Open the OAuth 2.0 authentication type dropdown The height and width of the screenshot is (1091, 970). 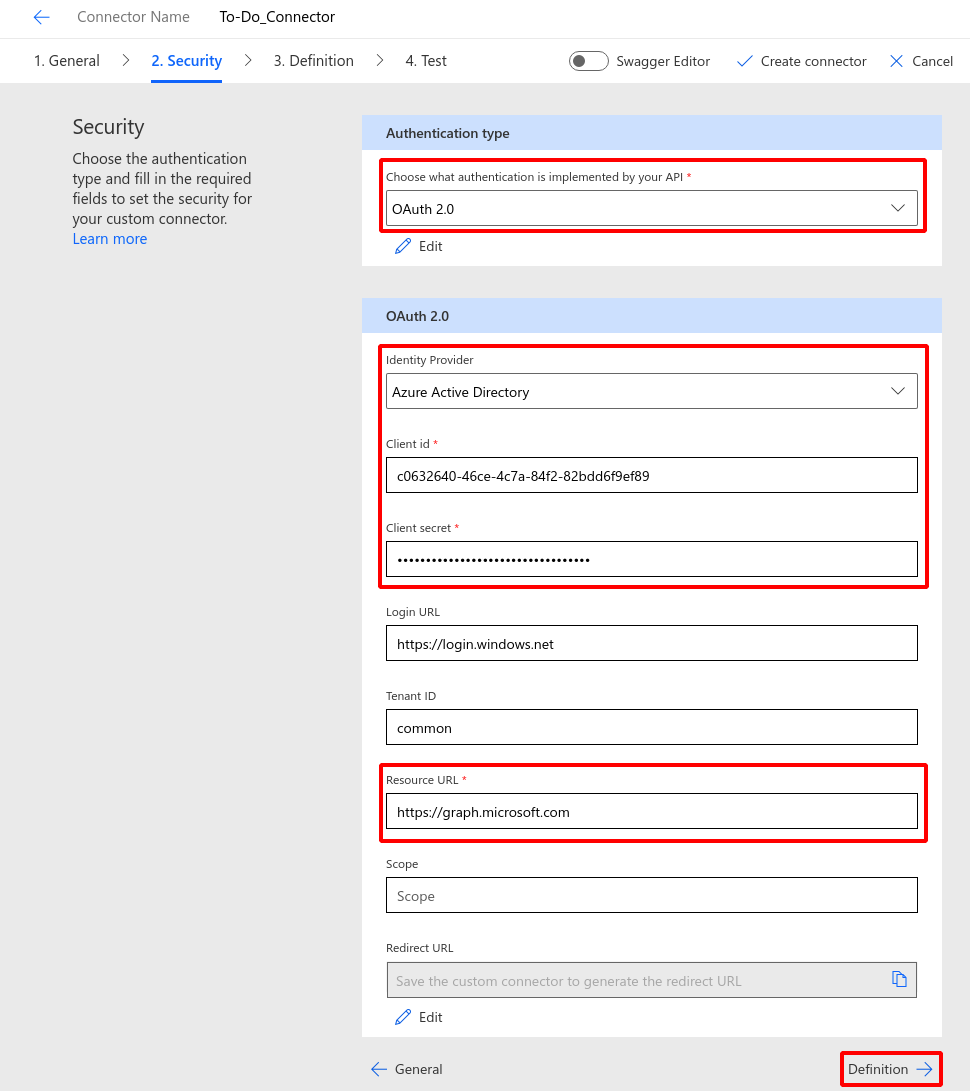pyautogui.click(x=651, y=208)
